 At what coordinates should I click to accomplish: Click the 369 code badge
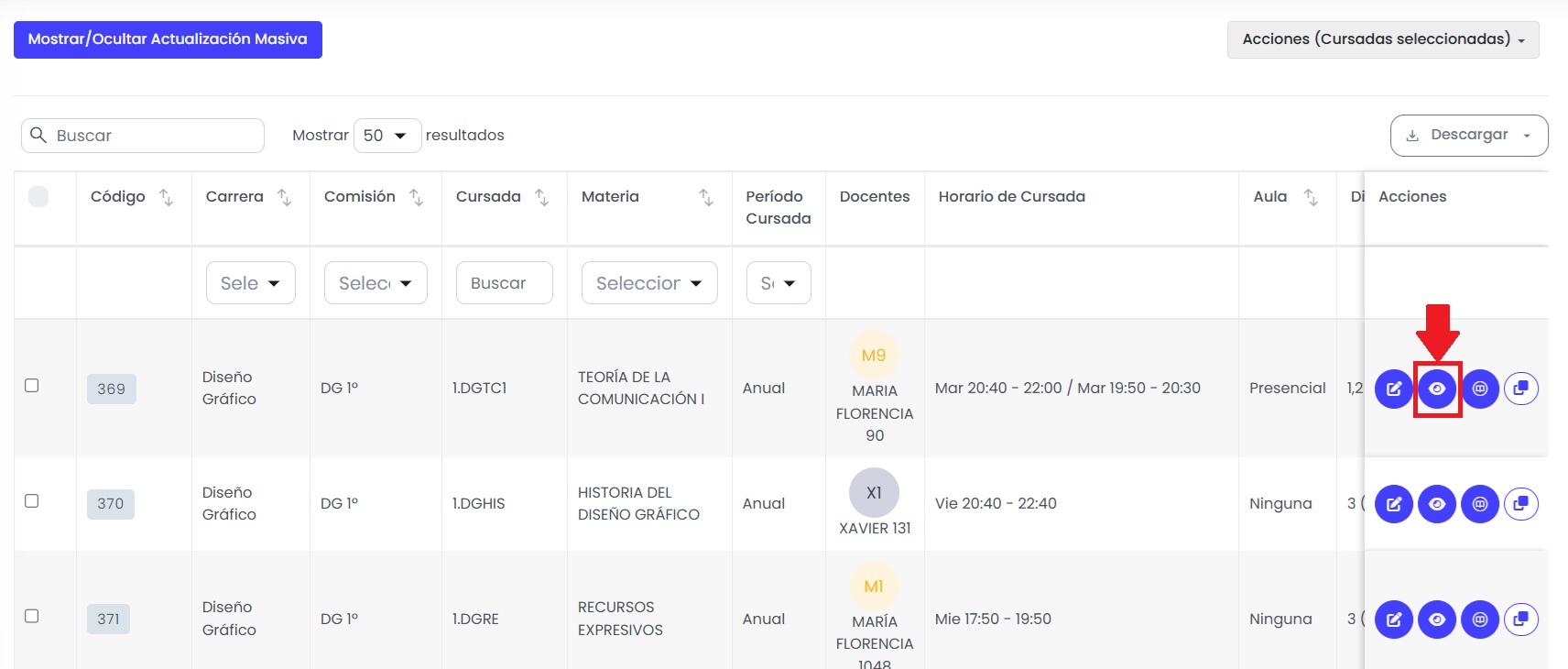click(x=112, y=389)
